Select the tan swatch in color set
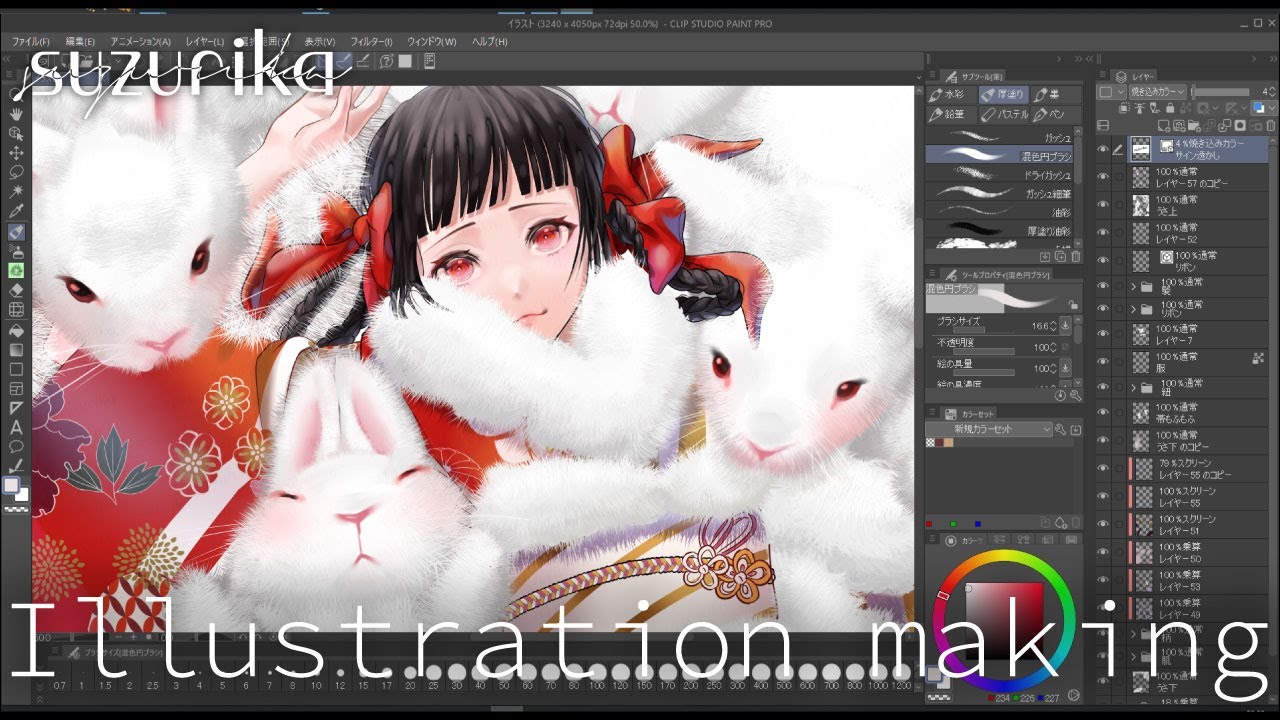Viewport: 1280px width, 720px height. click(948, 442)
